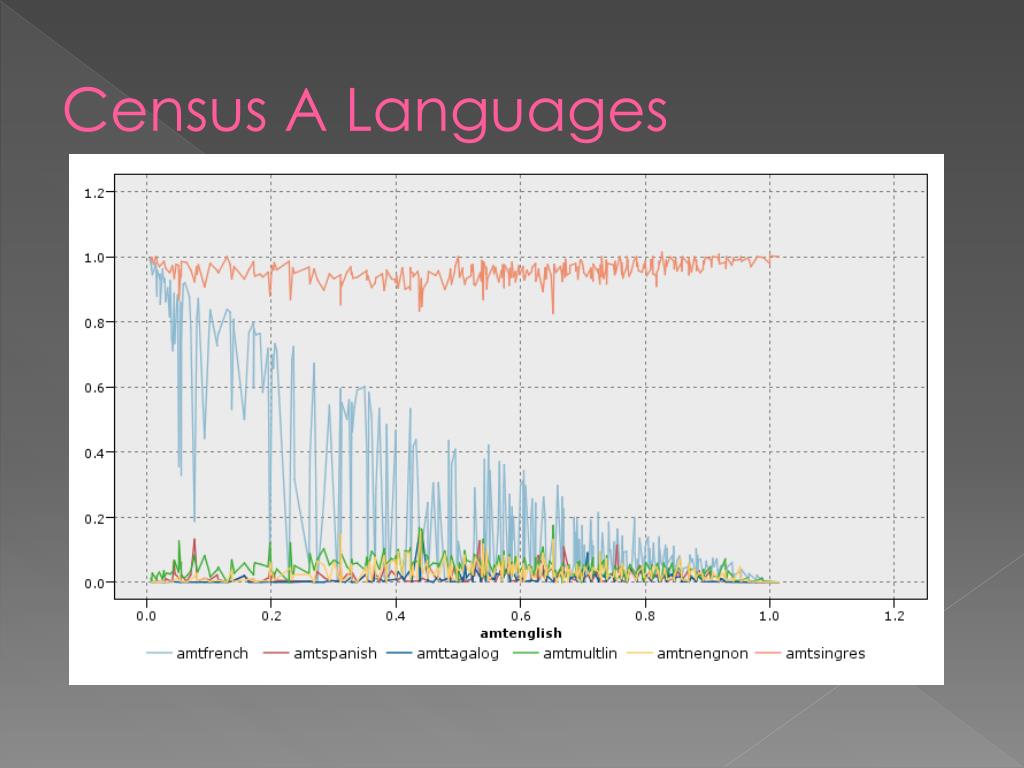Click y-axis label 0.0
Viewport: 1024px width, 768px height.
94,583
